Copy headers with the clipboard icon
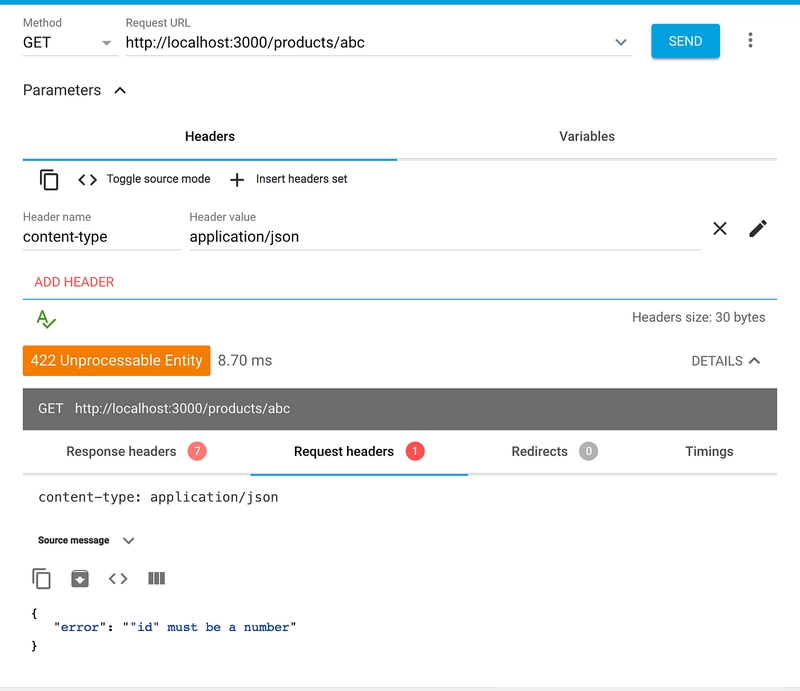Screen dimensions: 800x691 49,180
